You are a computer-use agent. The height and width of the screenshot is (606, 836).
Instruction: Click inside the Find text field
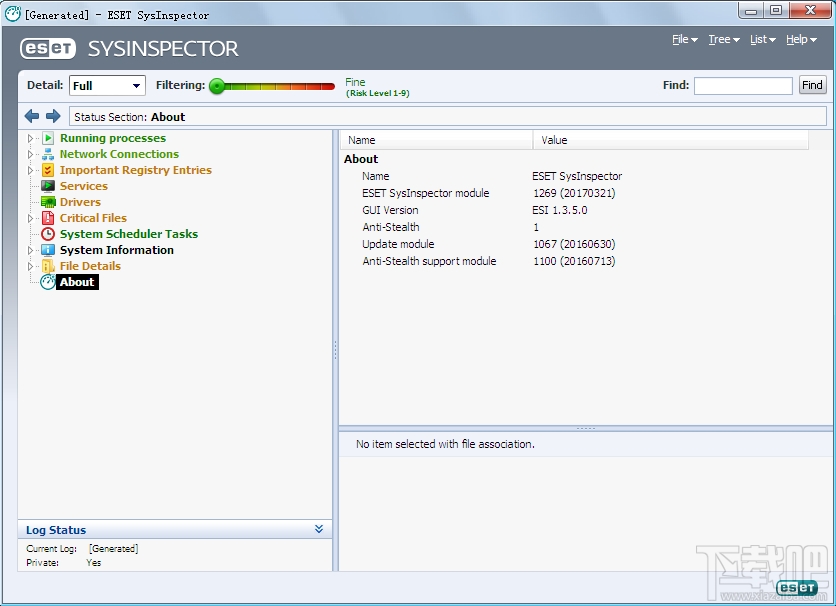point(743,85)
